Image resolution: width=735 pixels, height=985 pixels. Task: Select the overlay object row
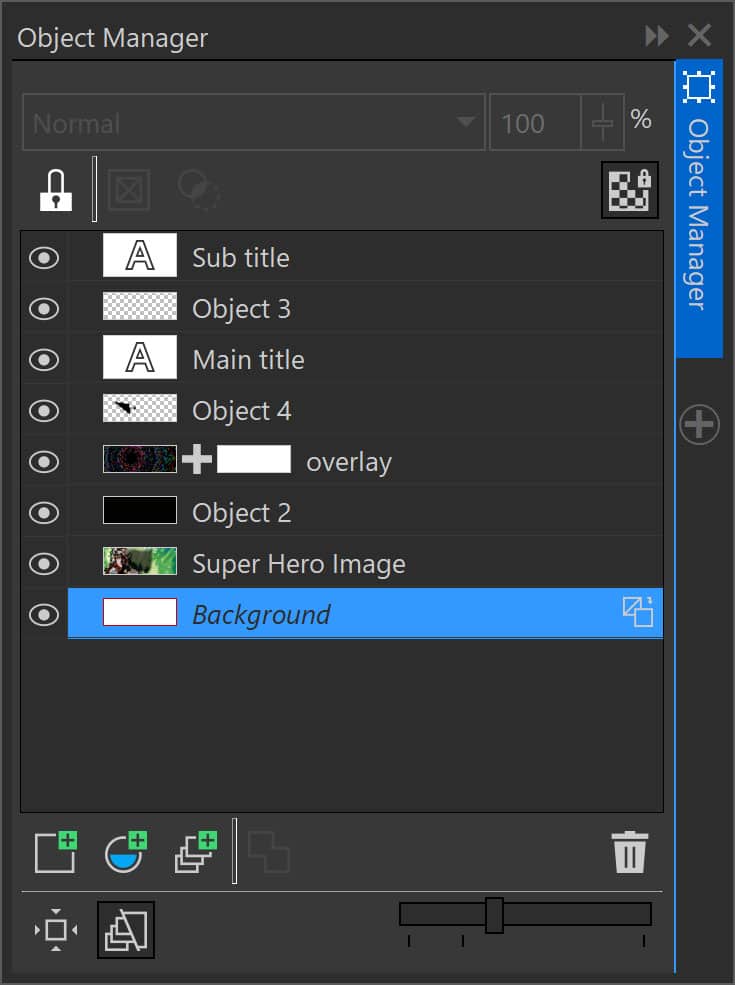pos(365,462)
